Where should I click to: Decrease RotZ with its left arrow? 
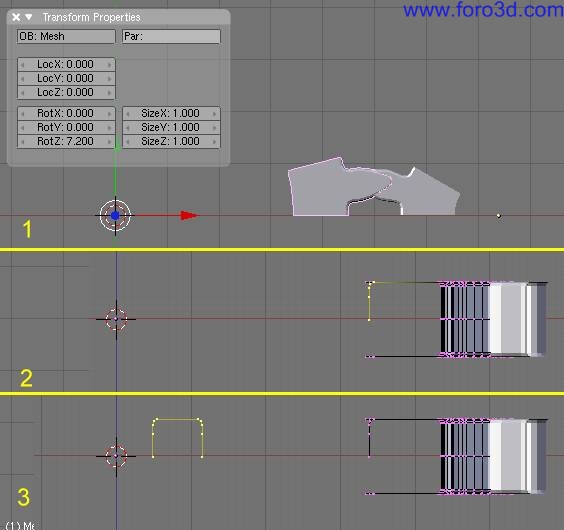tap(23, 141)
